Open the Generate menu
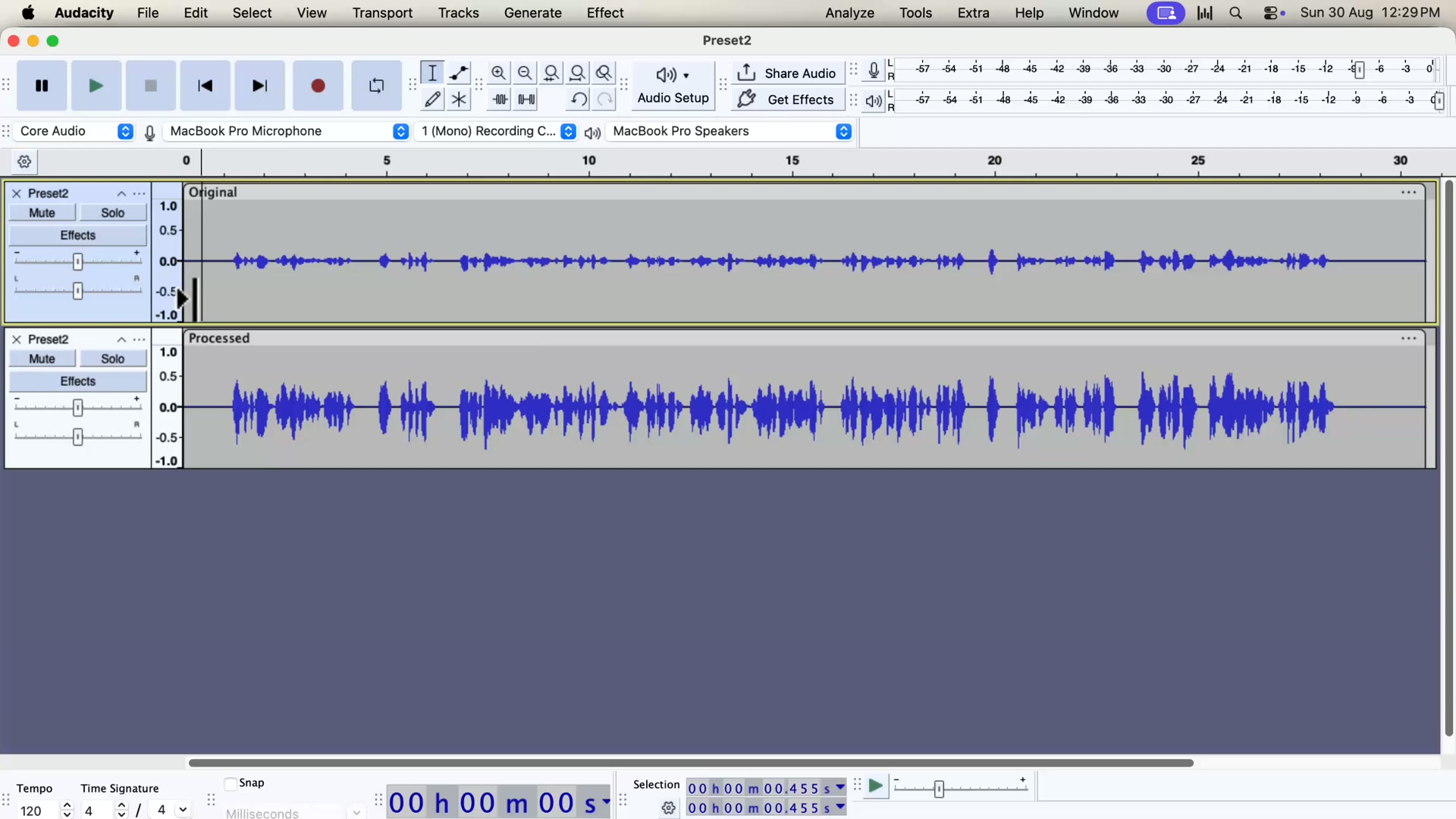 532,13
